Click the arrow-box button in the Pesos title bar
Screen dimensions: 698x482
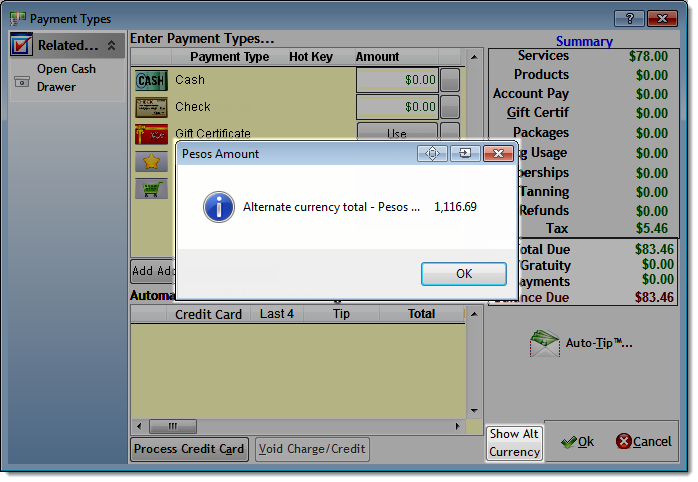tap(464, 153)
